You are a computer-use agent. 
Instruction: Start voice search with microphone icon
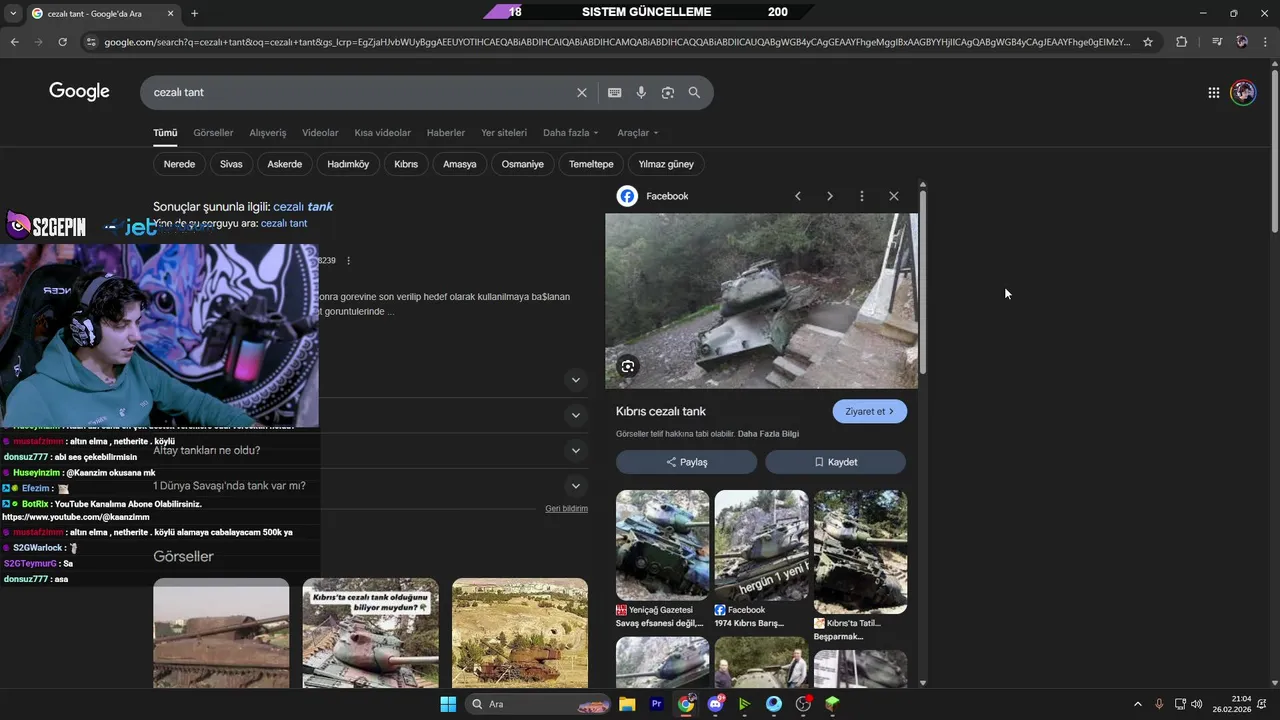point(641,92)
